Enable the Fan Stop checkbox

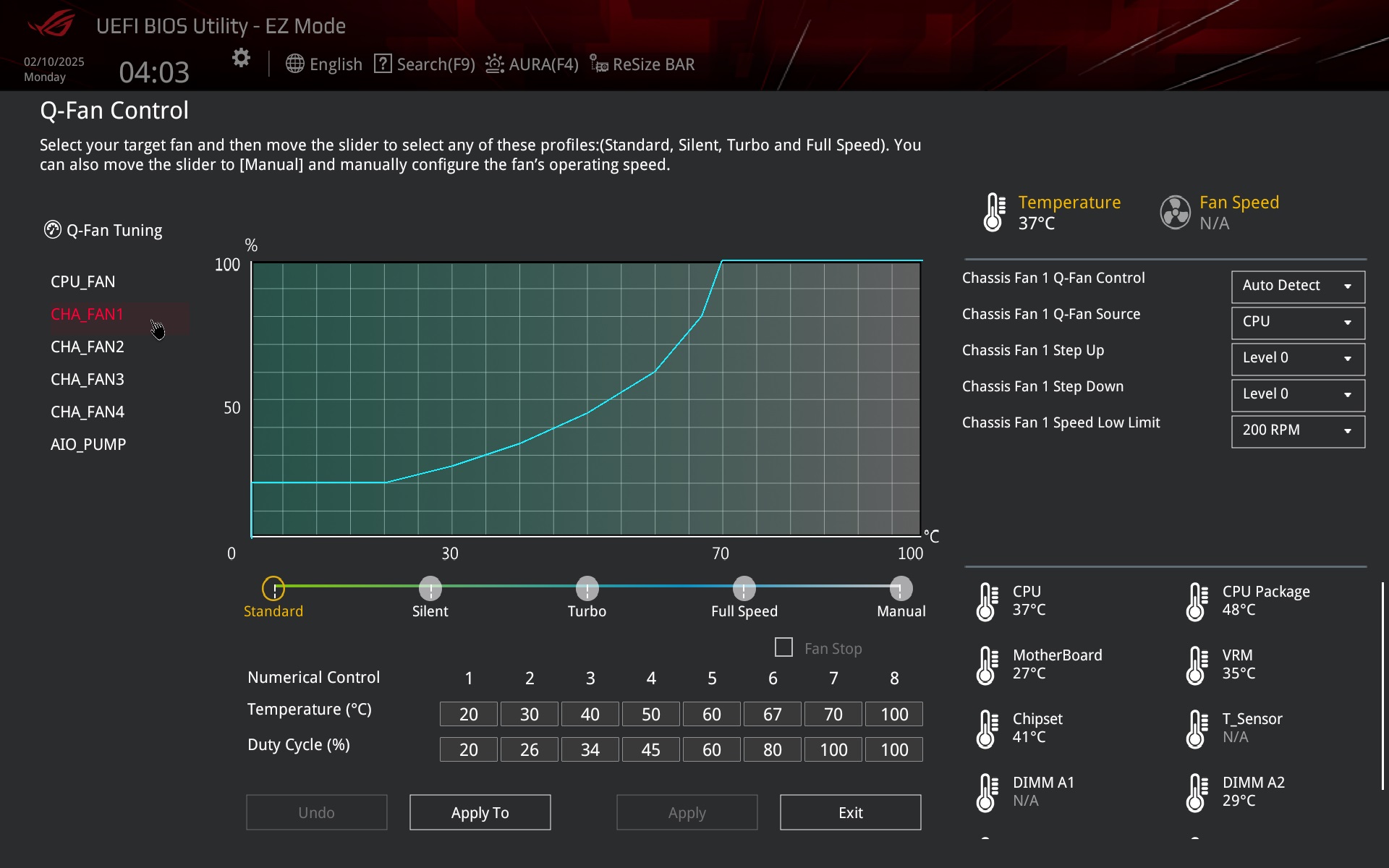(x=783, y=647)
